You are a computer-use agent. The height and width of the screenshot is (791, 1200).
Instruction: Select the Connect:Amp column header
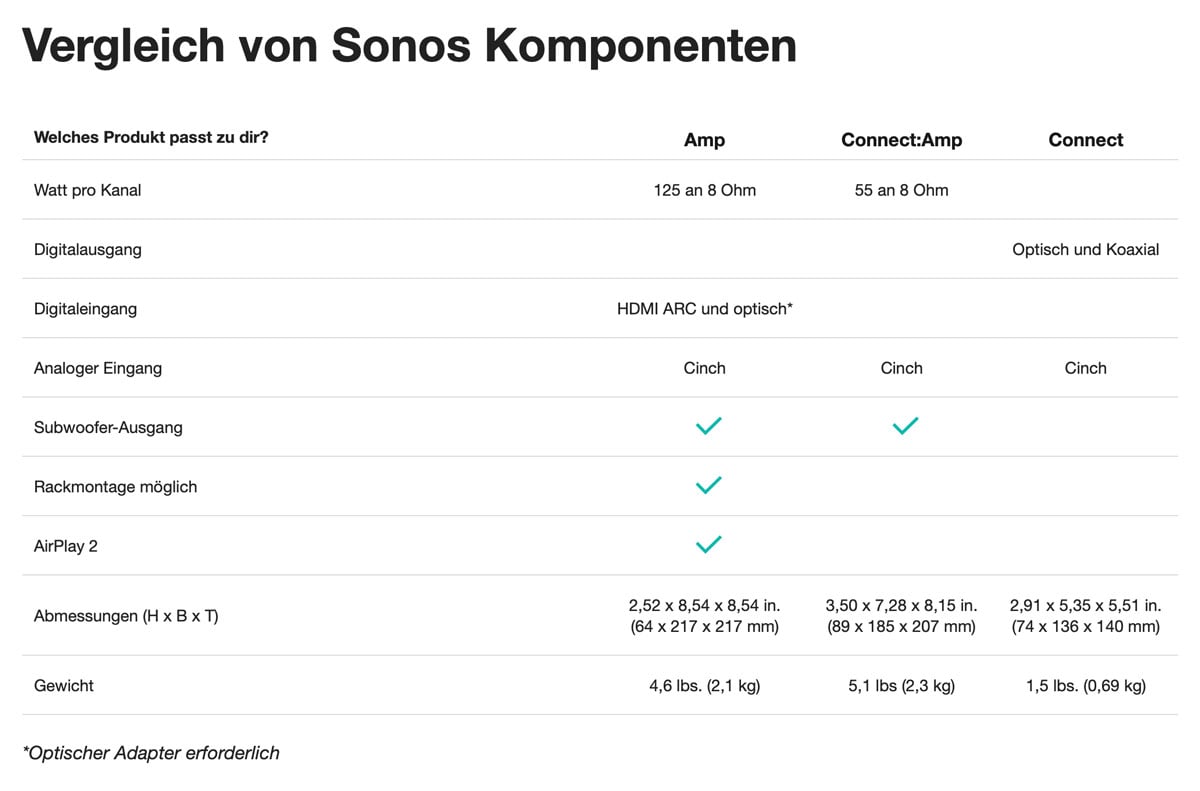coord(901,140)
